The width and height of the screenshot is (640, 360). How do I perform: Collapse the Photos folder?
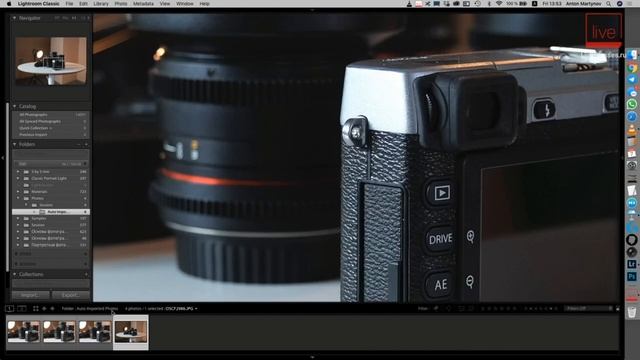pos(18,198)
